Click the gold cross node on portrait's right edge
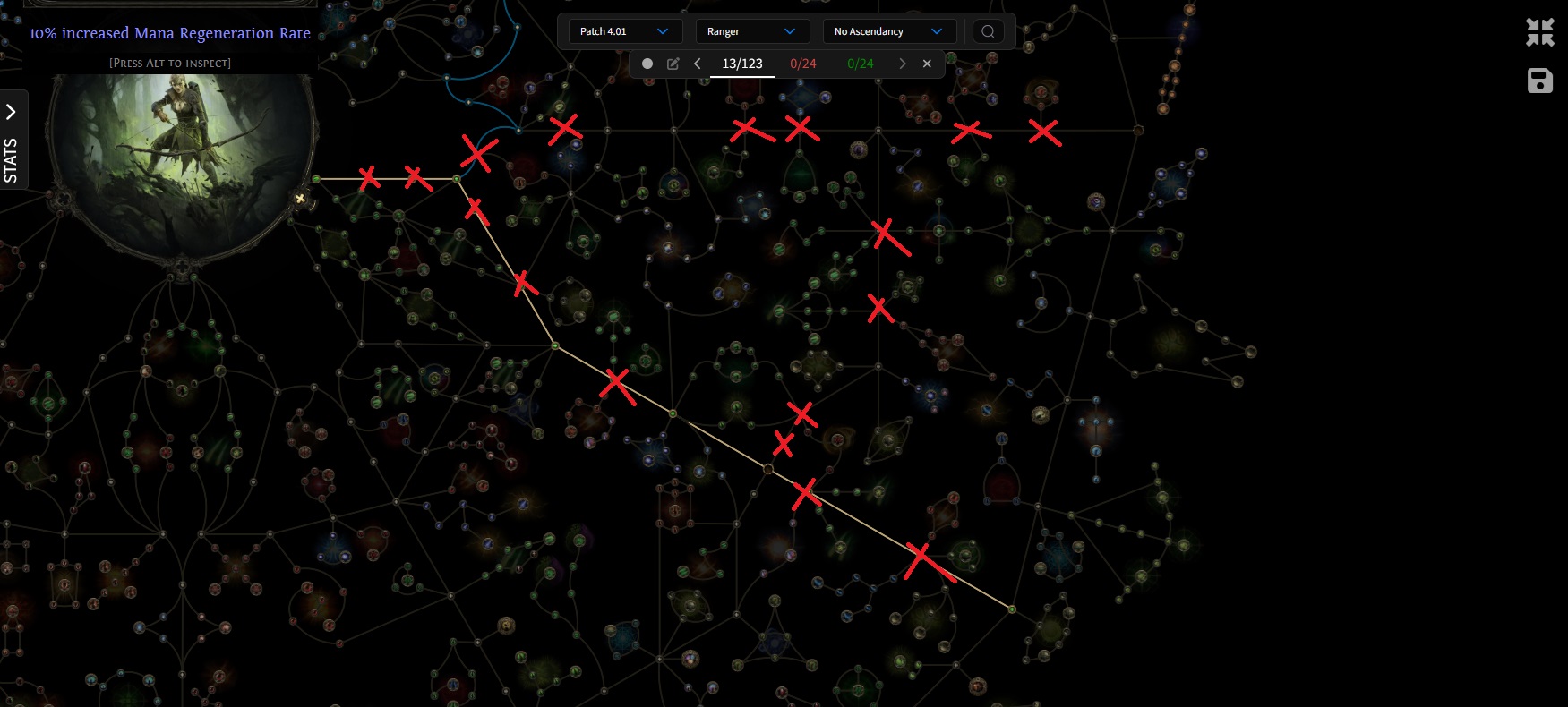The height and width of the screenshot is (707, 1568). pyautogui.click(x=301, y=199)
